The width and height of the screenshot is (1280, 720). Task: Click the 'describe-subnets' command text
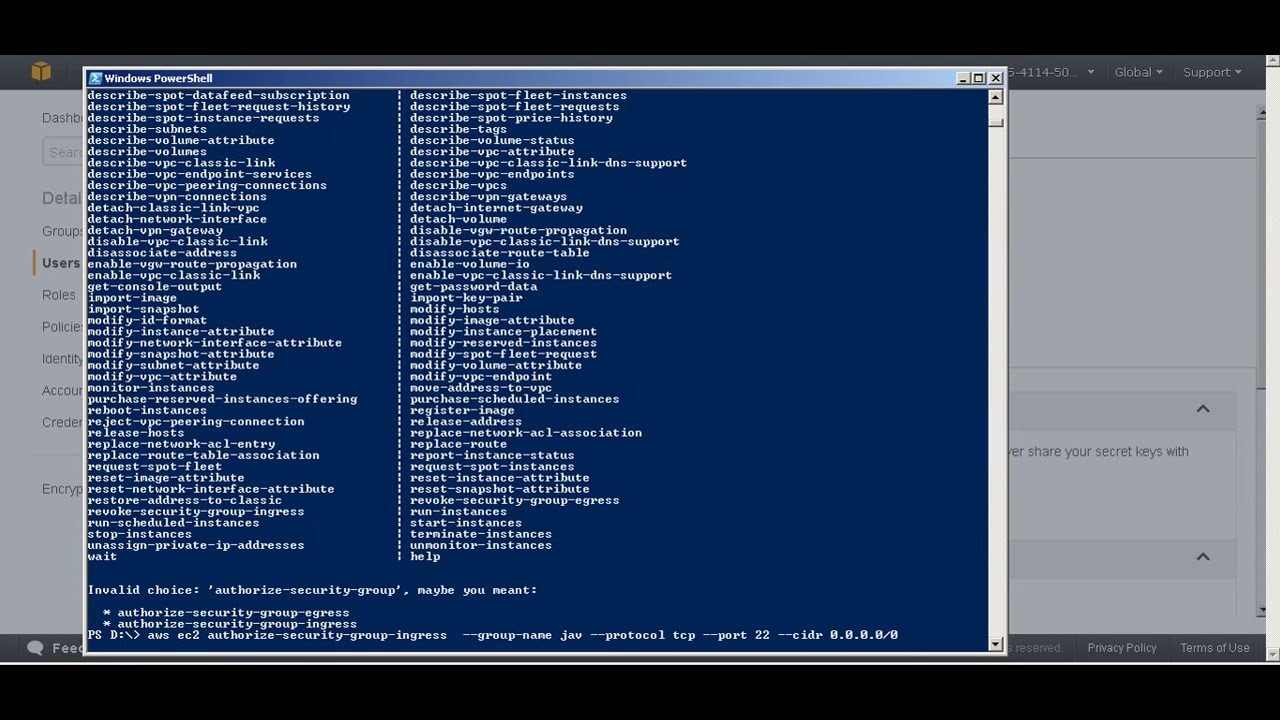point(147,129)
